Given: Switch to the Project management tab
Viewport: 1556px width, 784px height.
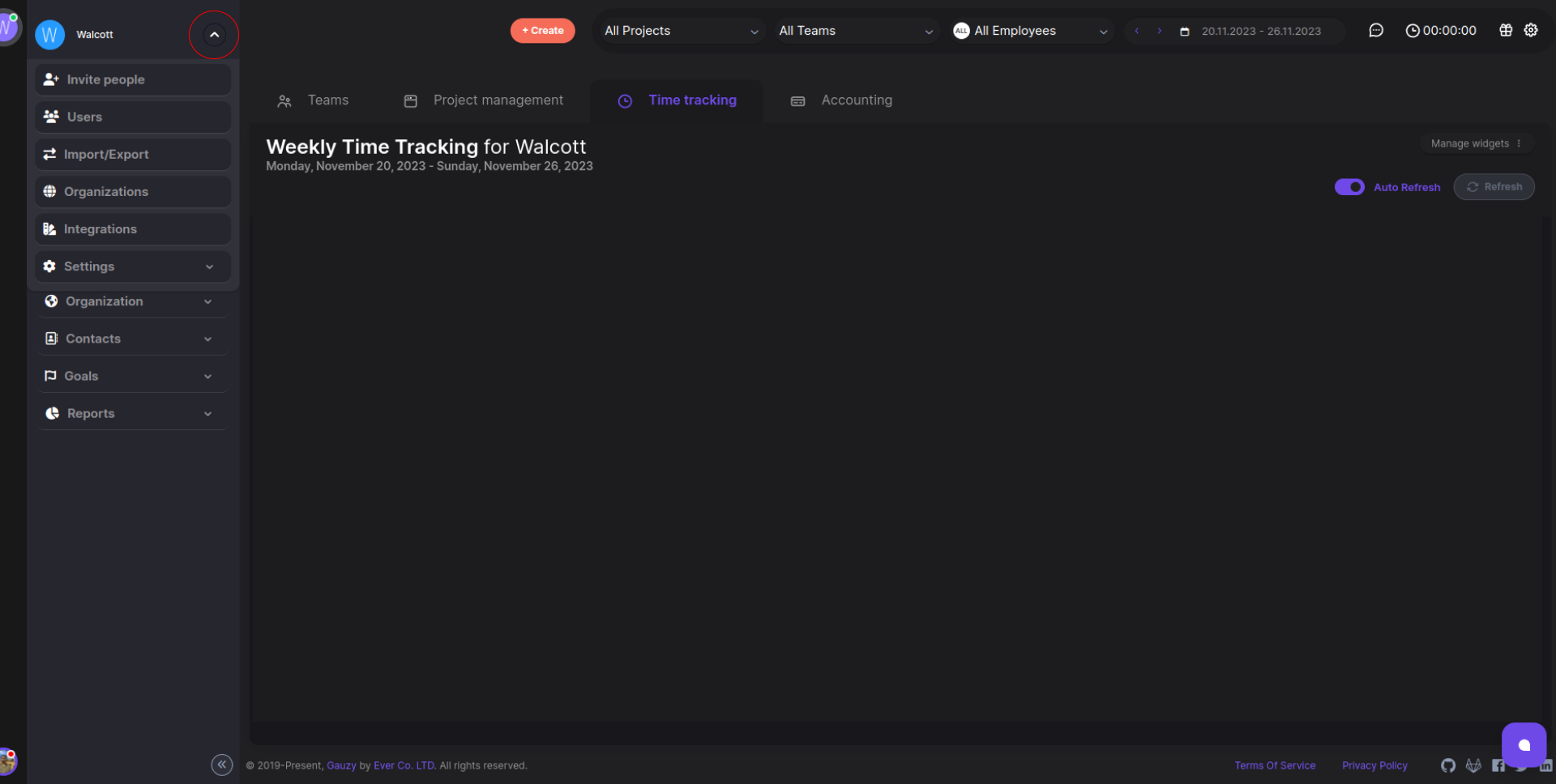Looking at the screenshot, I should pos(484,100).
